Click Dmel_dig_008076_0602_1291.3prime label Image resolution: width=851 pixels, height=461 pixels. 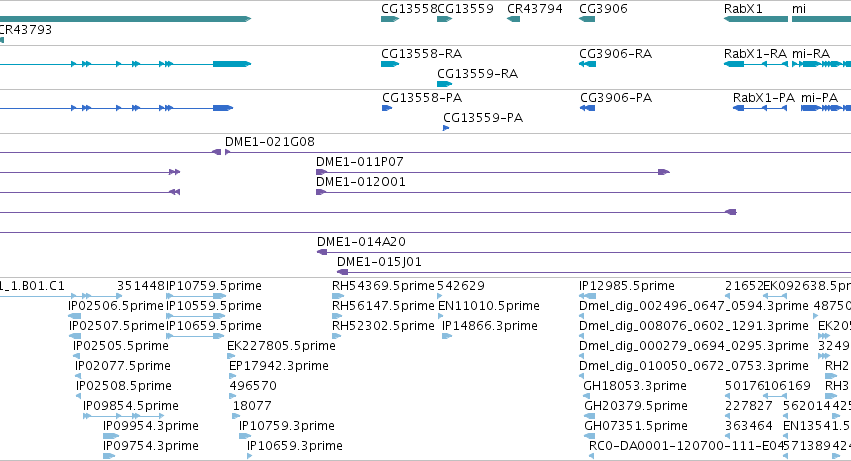coord(694,326)
